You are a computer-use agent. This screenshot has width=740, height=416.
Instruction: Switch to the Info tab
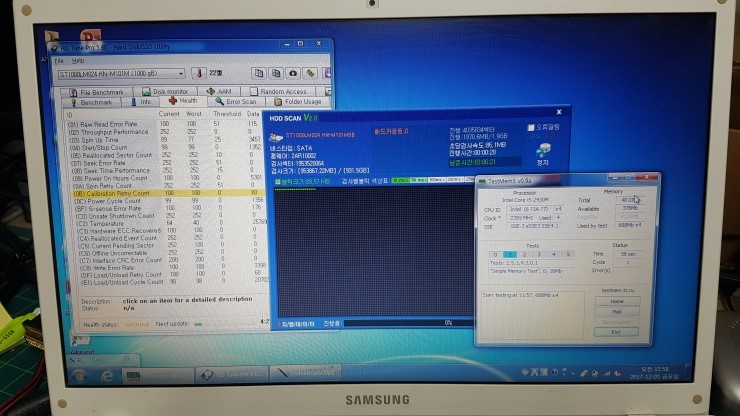pos(141,102)
